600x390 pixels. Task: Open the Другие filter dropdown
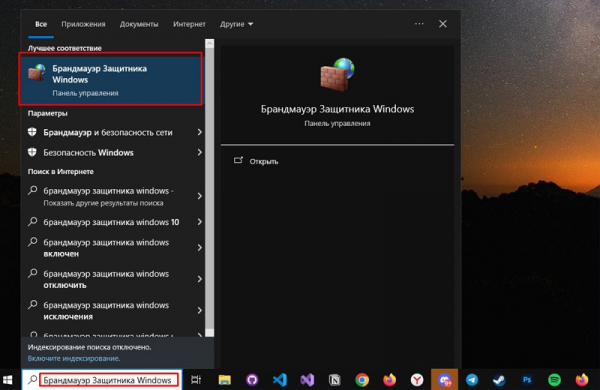click(236, 24)
